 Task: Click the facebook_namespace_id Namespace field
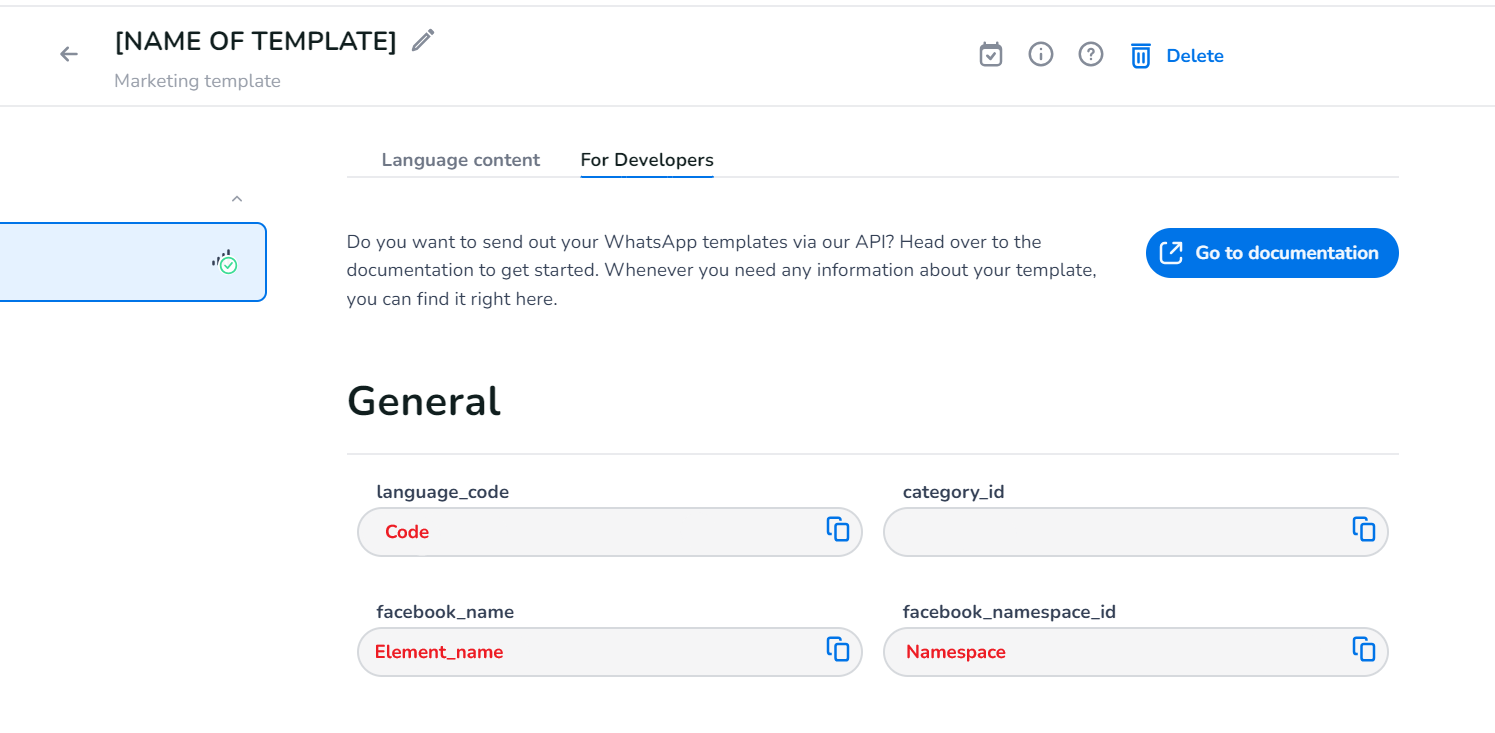(1115, 652)
